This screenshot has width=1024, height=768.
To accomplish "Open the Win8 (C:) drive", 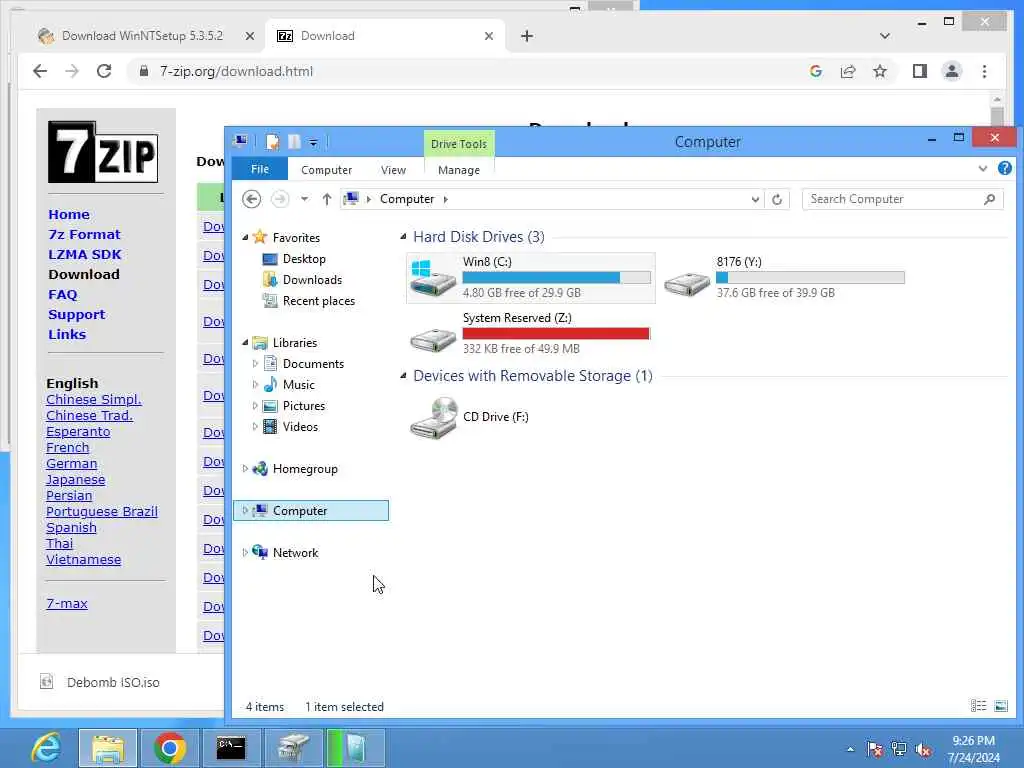I will click(x=530, y=278).
